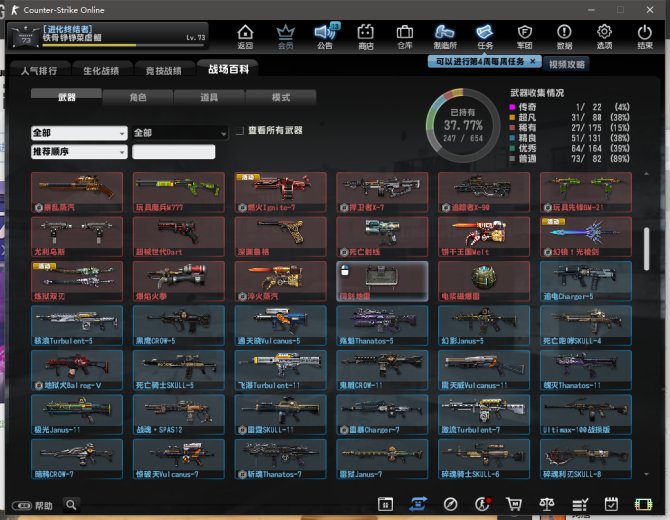Dismiss the weekly mission notification with X
The height and width of the screenshot is (520, 670).
[533, 61]
